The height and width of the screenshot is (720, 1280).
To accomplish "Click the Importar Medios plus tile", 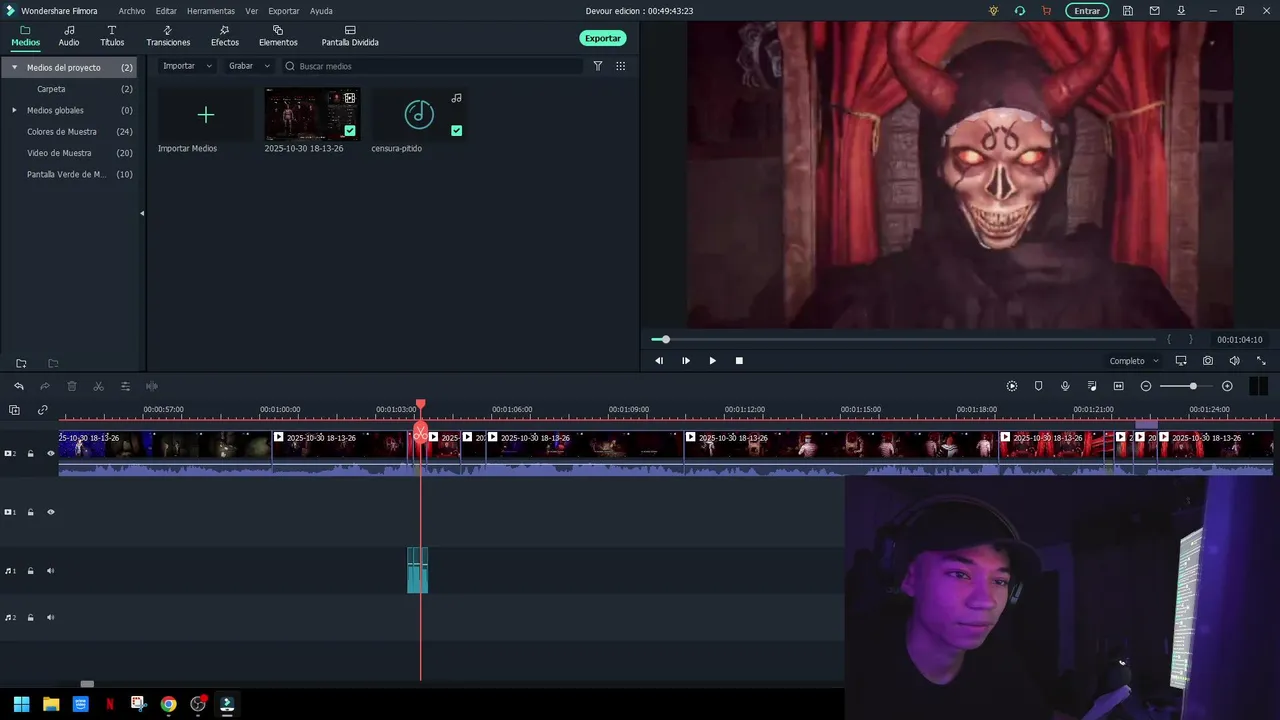I will coord(205,115).
